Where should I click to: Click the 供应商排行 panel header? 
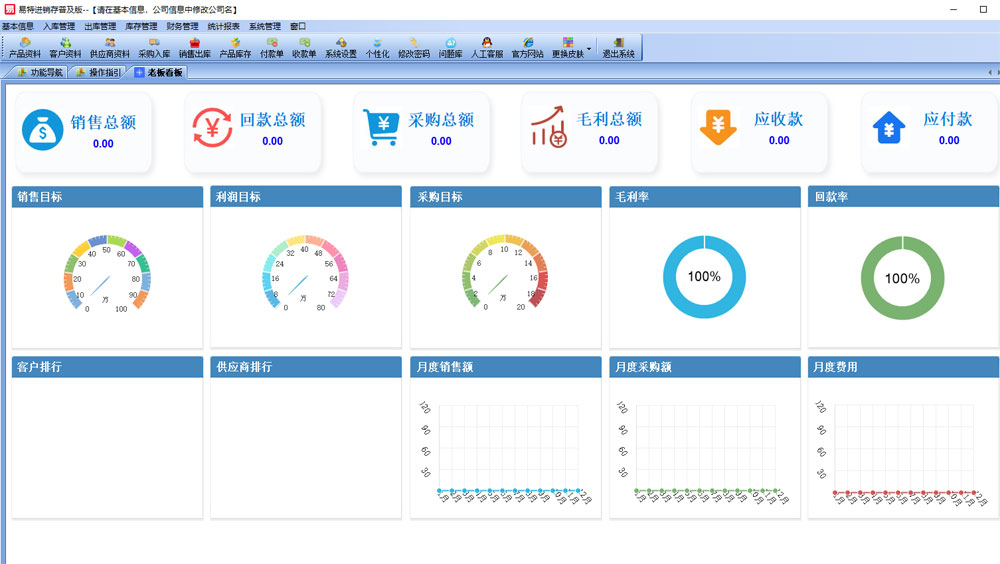(306, 367)
